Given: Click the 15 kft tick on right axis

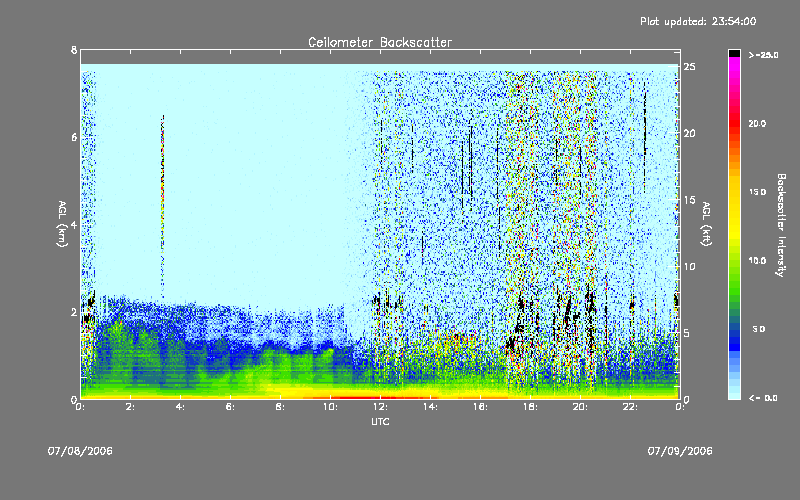Looking at the screenshot, I should point(690,200).
